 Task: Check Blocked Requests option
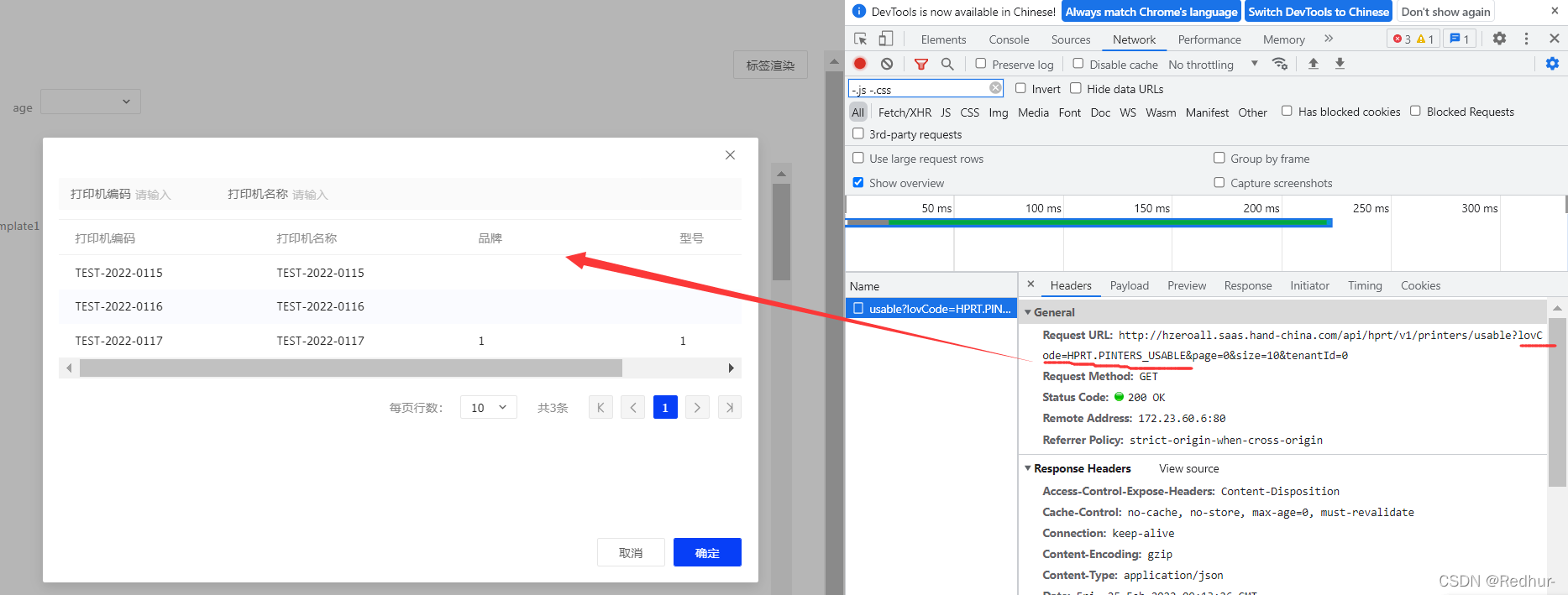tap(1415, 111)
